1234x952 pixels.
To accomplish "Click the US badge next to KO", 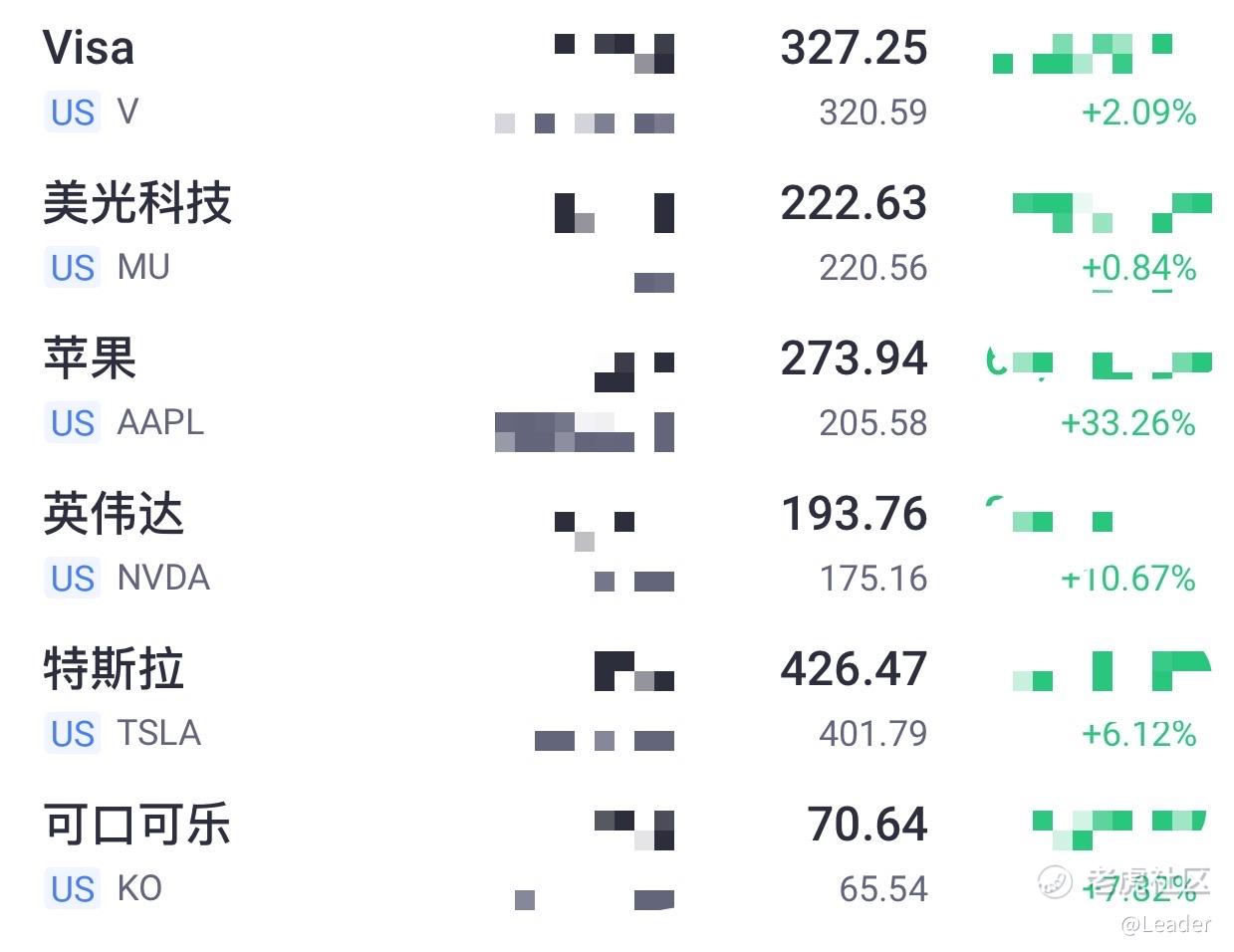I will pos(73,889).
